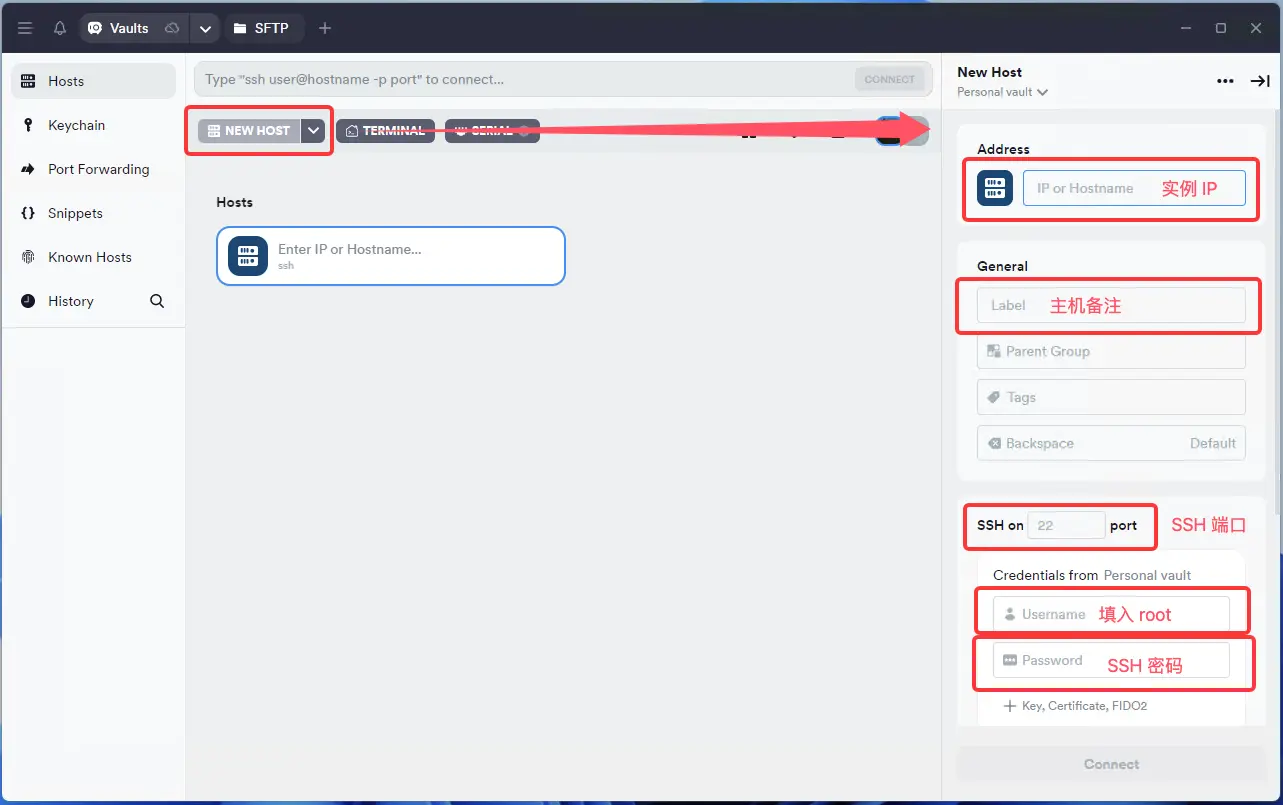Expand the Vaults dropdown arrow
Viewport: 1283px width, 805px height.
click(205, 29)
